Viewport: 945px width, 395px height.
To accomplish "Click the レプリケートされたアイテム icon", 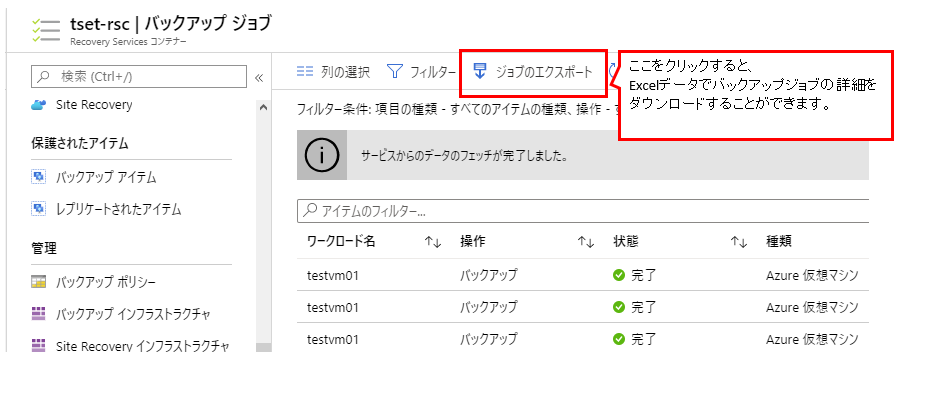I will tap(38, 209).
